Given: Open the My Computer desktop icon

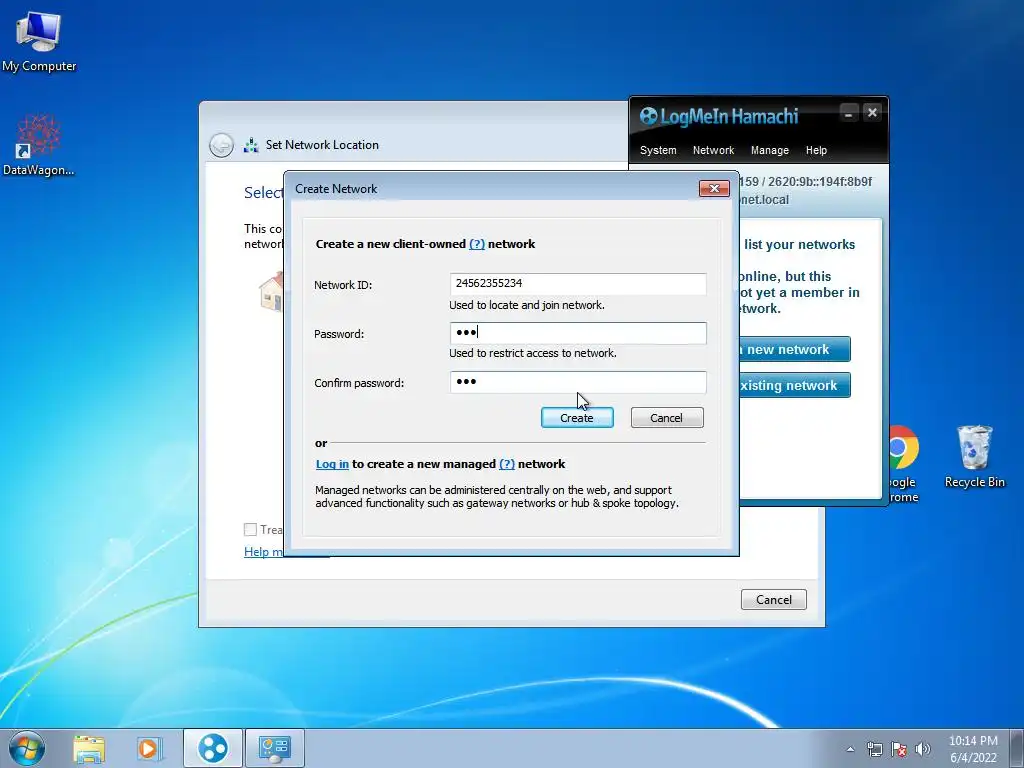Looking at the screenshot, I should click(x=39, y=42).
